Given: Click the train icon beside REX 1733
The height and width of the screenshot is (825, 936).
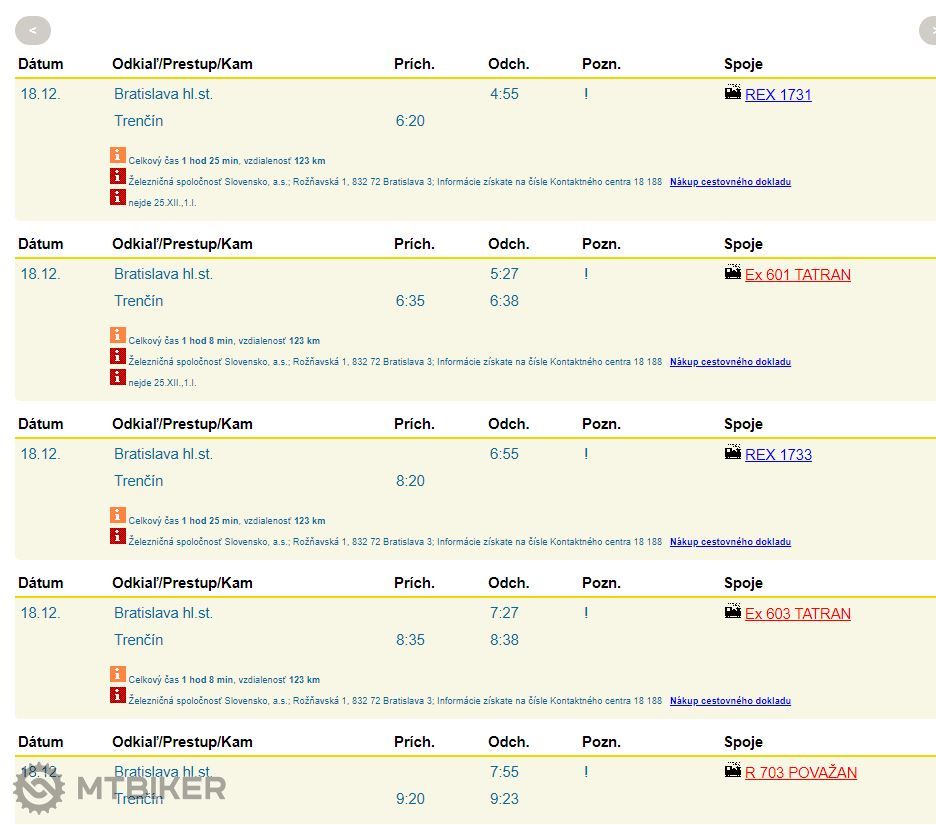Looking at the screenshot, I should click(733, 453).
